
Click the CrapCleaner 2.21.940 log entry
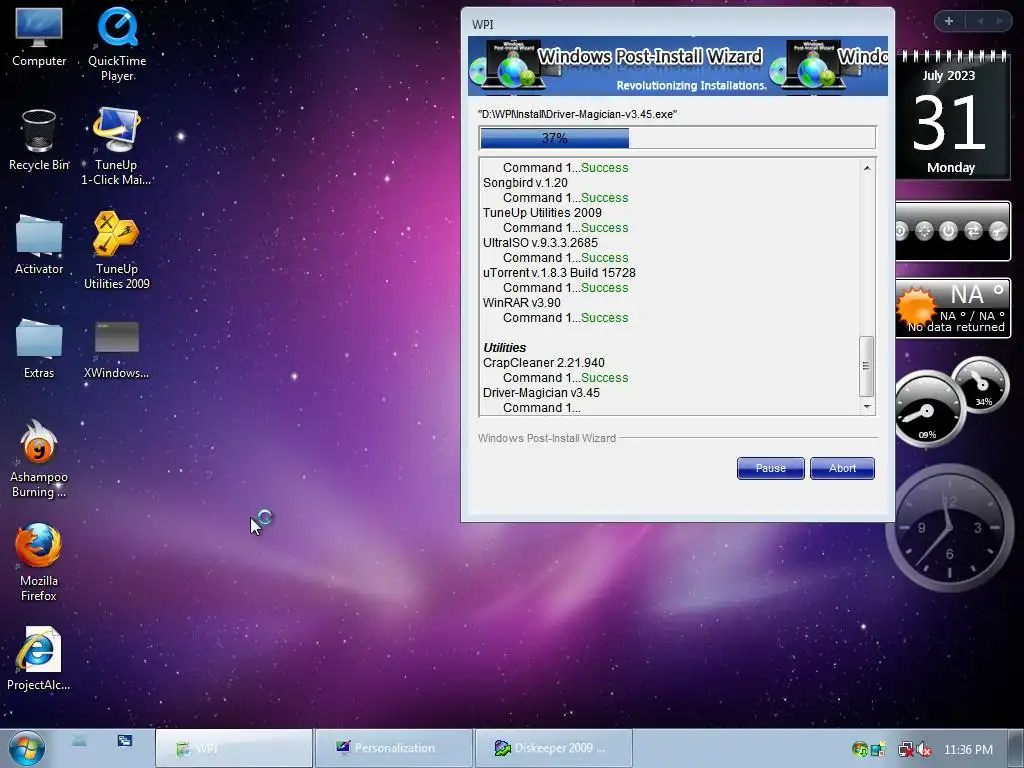(543, 363)
